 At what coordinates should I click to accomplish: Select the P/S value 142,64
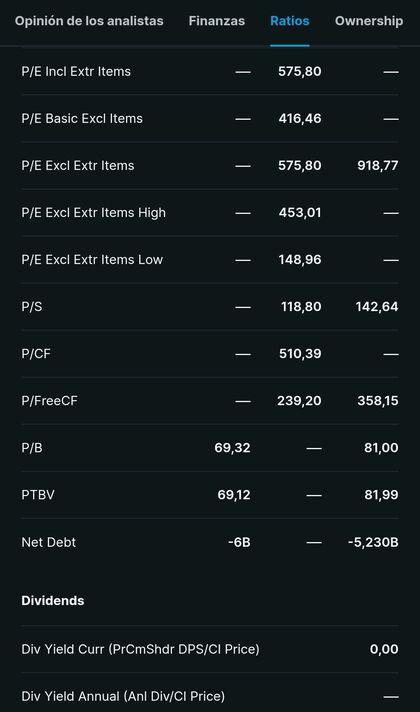tap(377, 307)
